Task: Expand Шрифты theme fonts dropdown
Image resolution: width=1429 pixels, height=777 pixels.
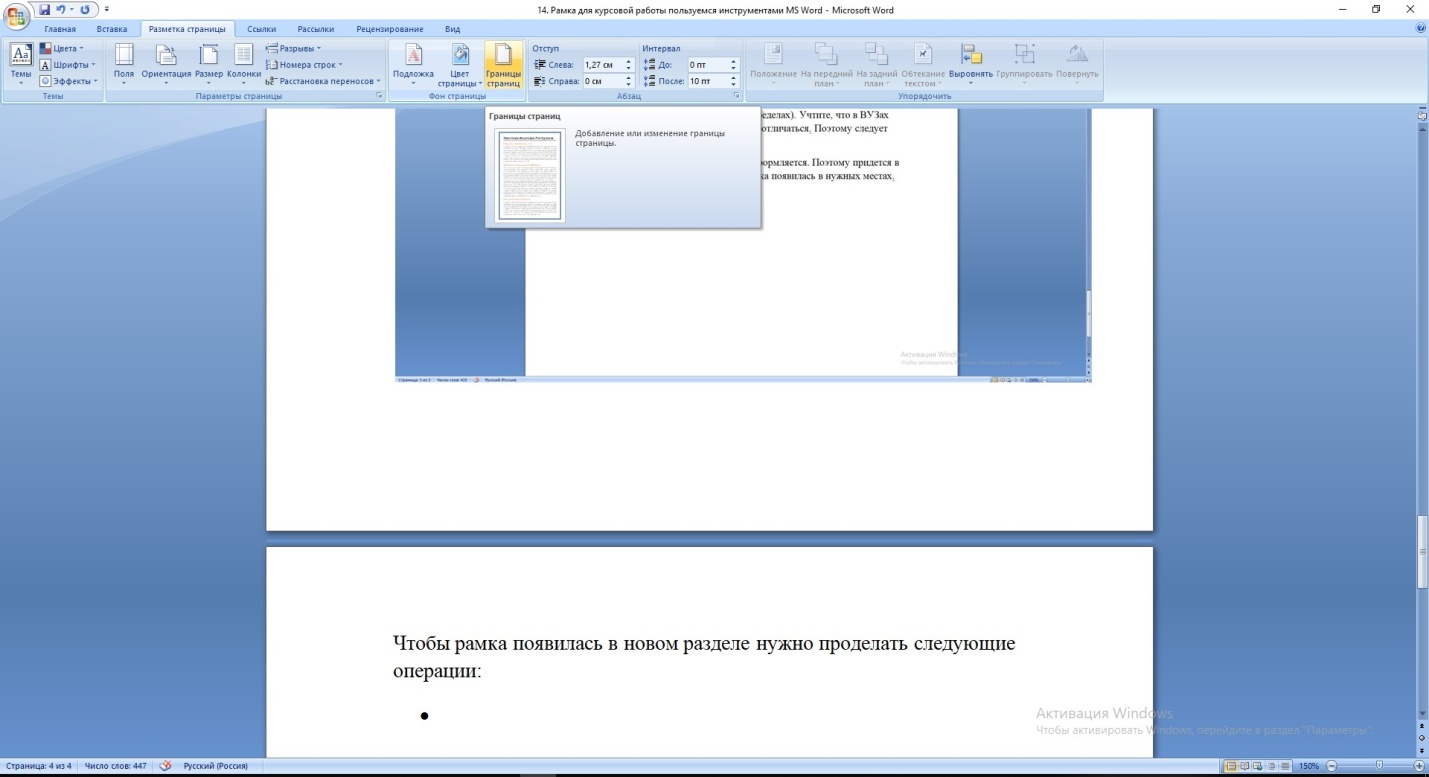Action: [x=68, y=65]
